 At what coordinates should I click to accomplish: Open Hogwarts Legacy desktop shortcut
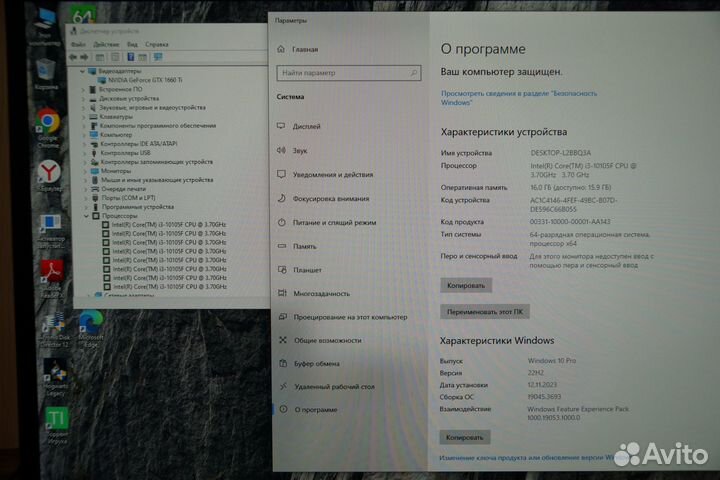(x=56, y=373)
